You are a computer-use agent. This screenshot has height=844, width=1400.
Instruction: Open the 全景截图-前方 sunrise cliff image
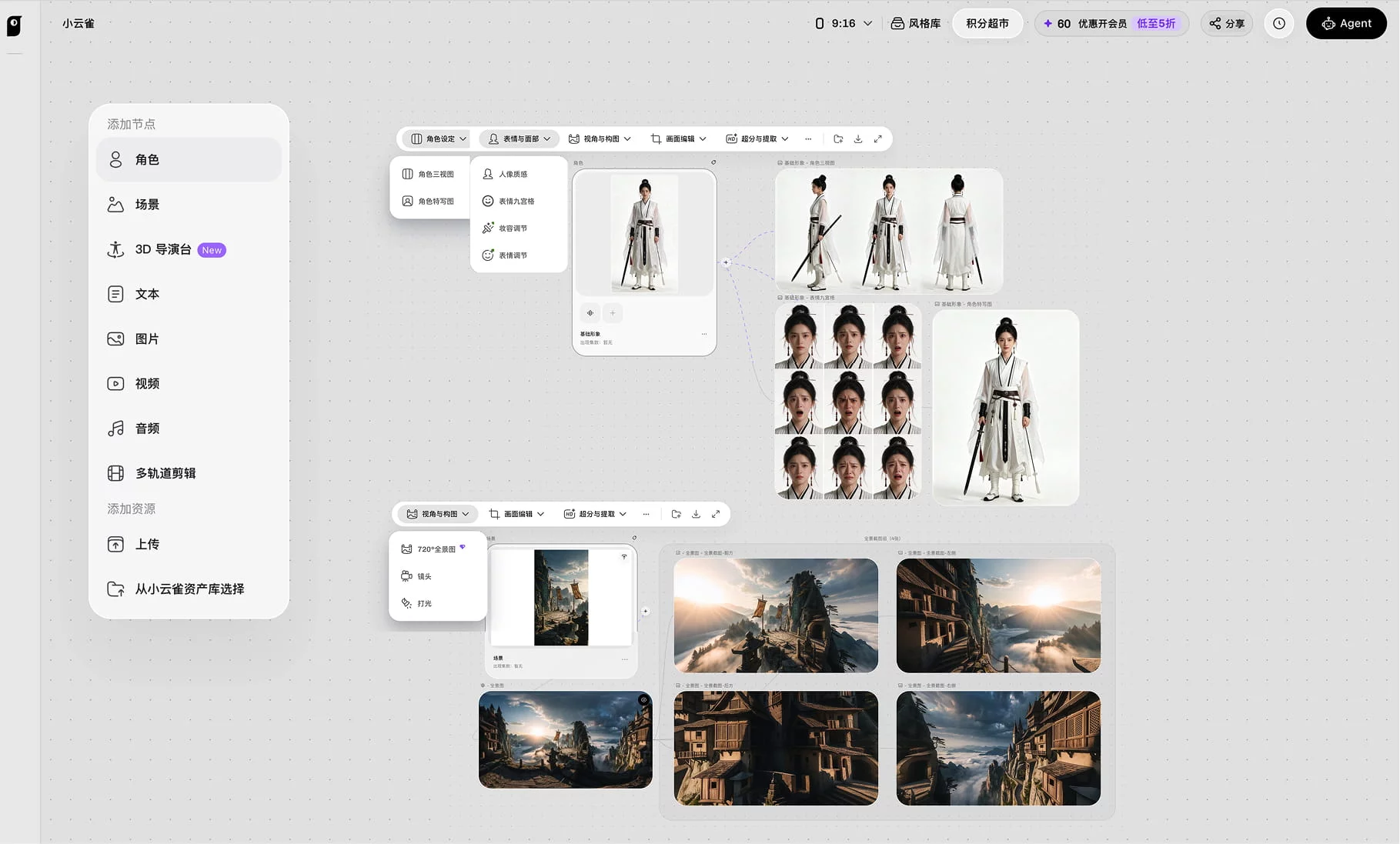click(x=776, y=615)
